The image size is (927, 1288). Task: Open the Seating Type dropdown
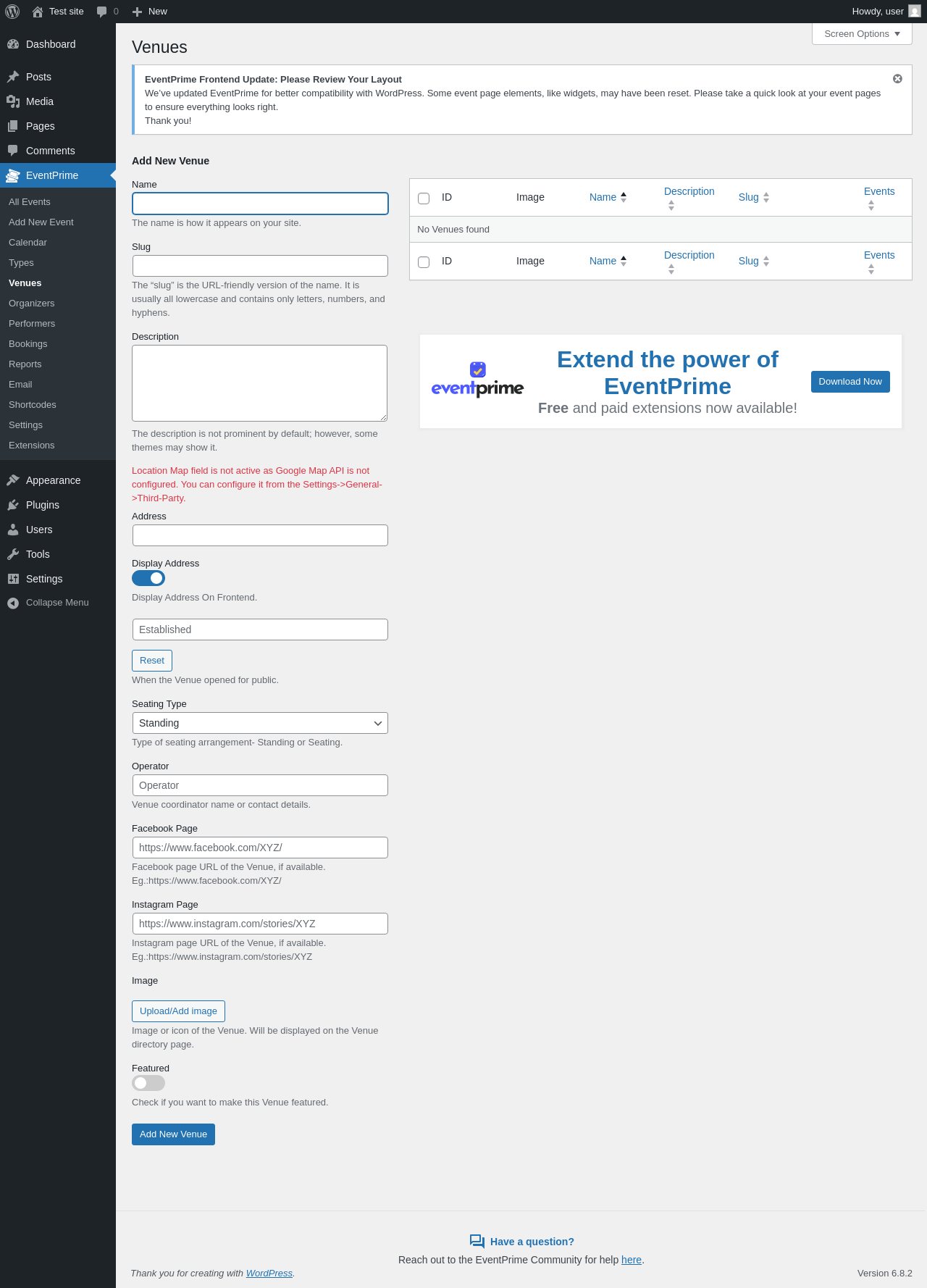click(260, 723)
